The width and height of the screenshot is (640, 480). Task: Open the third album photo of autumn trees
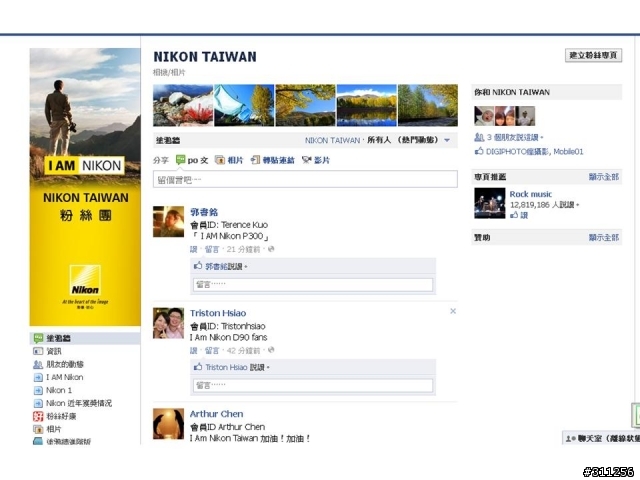pos(305,105)
